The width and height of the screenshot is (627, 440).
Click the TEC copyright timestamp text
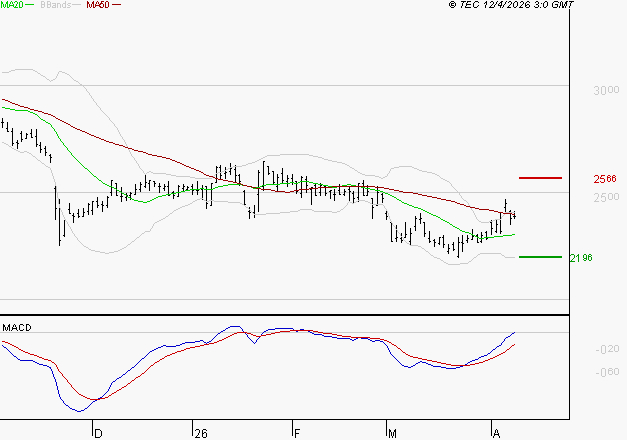coord(511,5)
